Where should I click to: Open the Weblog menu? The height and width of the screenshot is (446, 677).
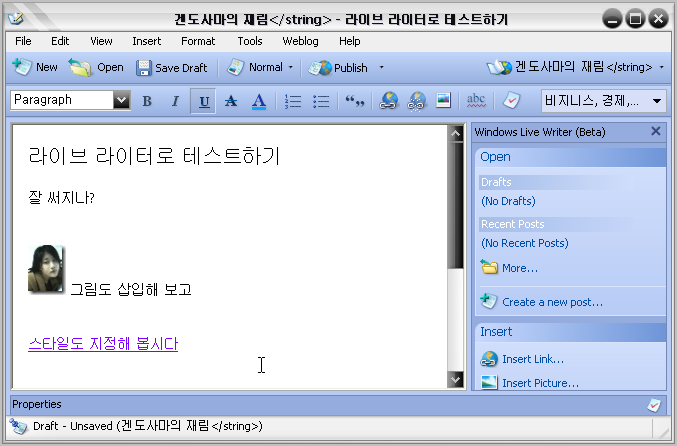coord(300,41)
